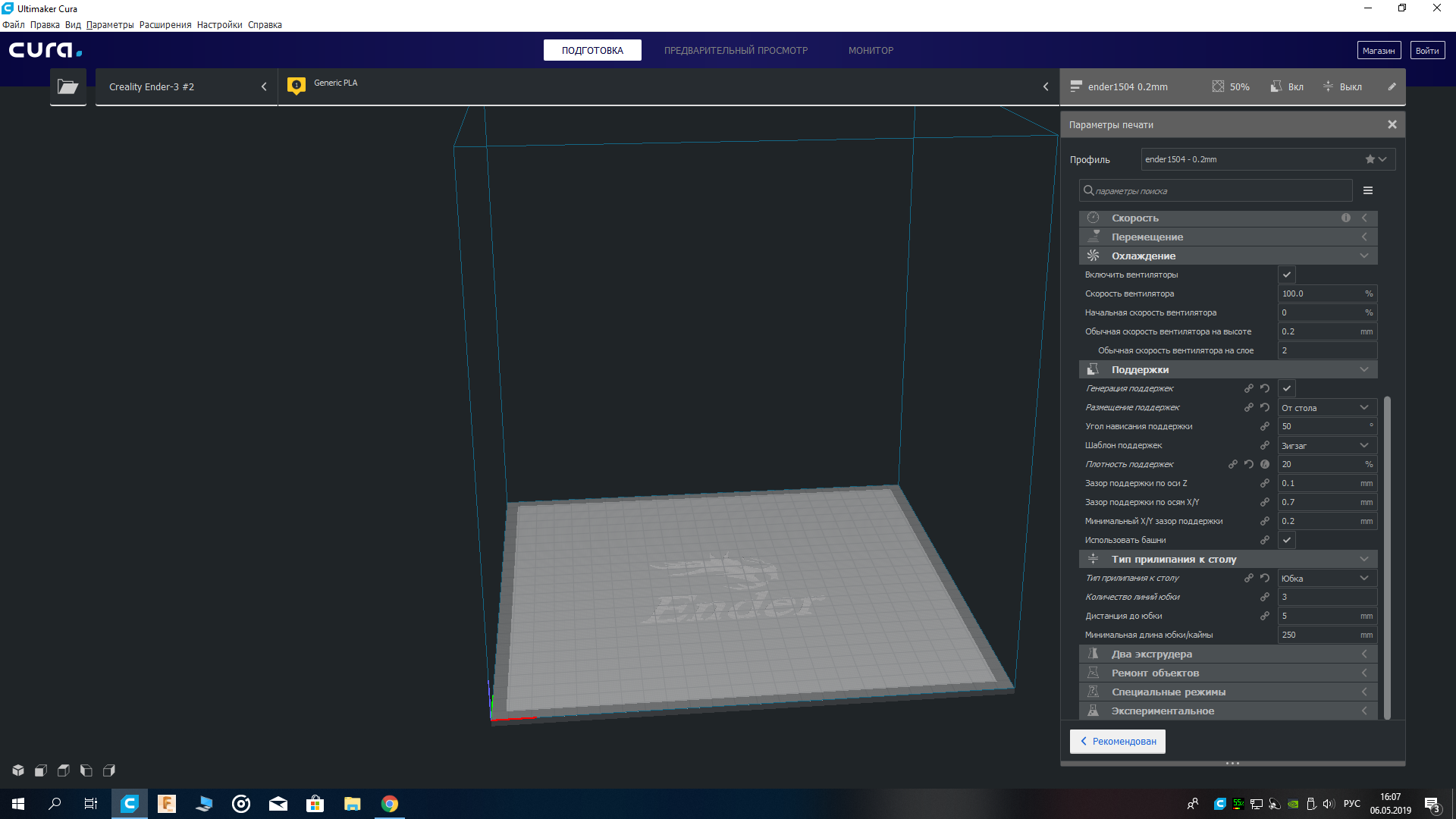Screen dimensions: 1456x819
Task: Expand the Специальные режимы section
Action: coord(1228,692)
